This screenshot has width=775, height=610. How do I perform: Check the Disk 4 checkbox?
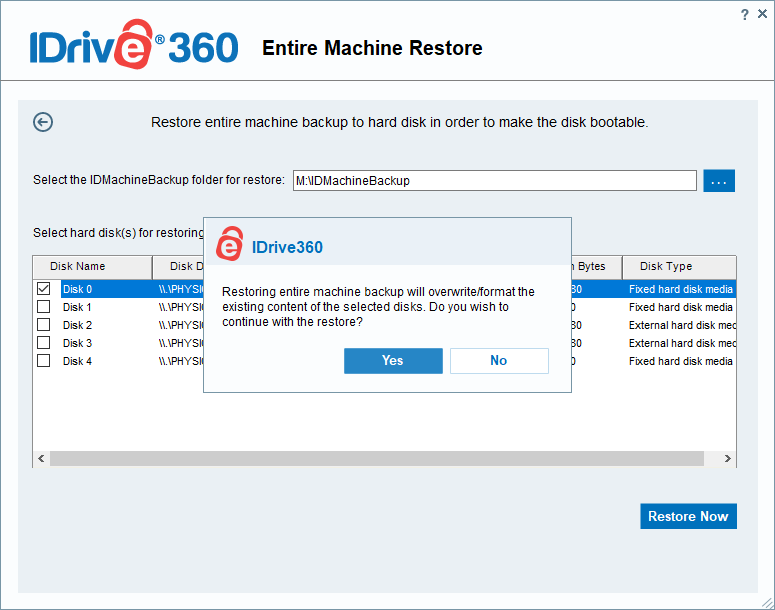pos(44,361)
